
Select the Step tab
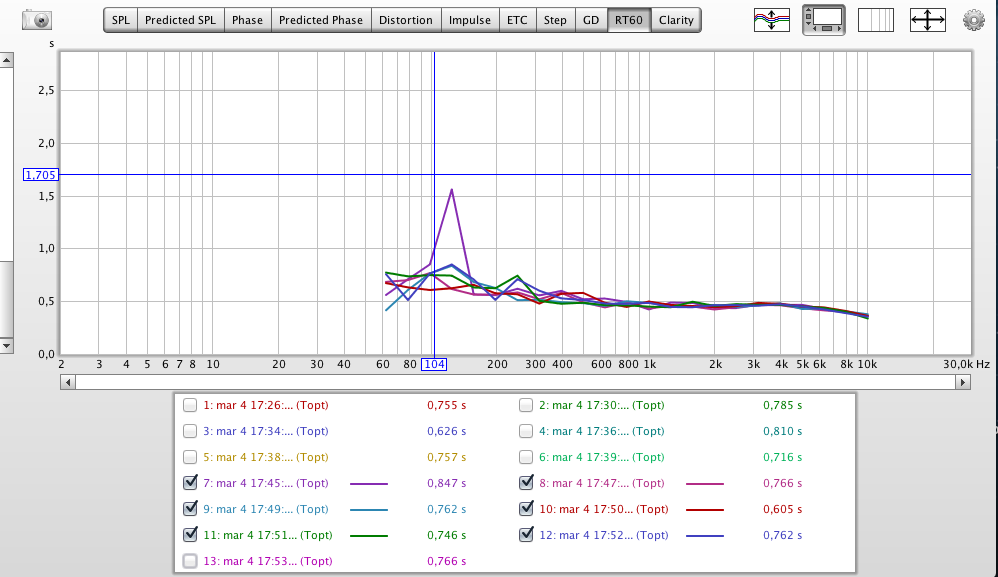[555, 20]
